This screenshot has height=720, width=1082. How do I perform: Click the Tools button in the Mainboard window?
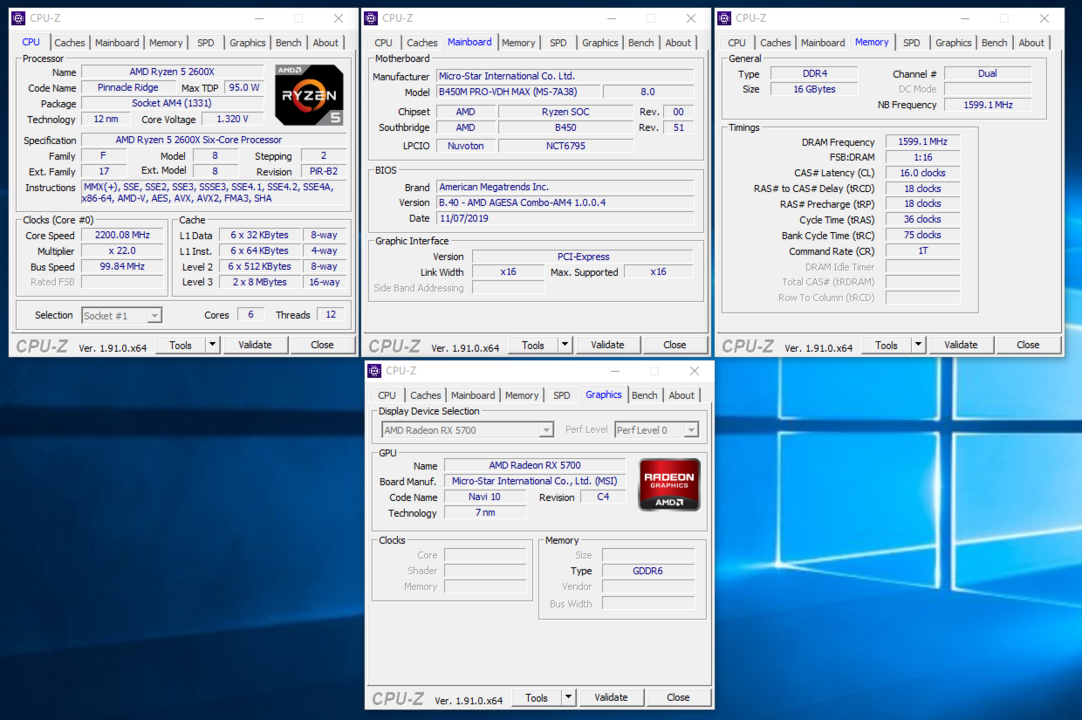533,345
